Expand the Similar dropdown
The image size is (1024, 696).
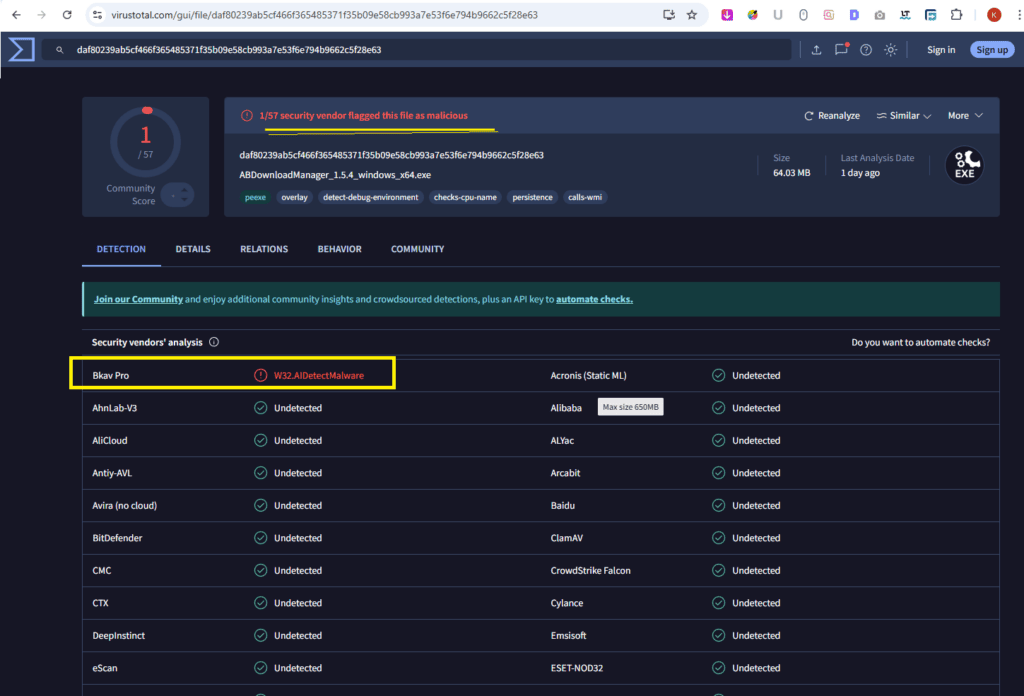pos(904,116)
